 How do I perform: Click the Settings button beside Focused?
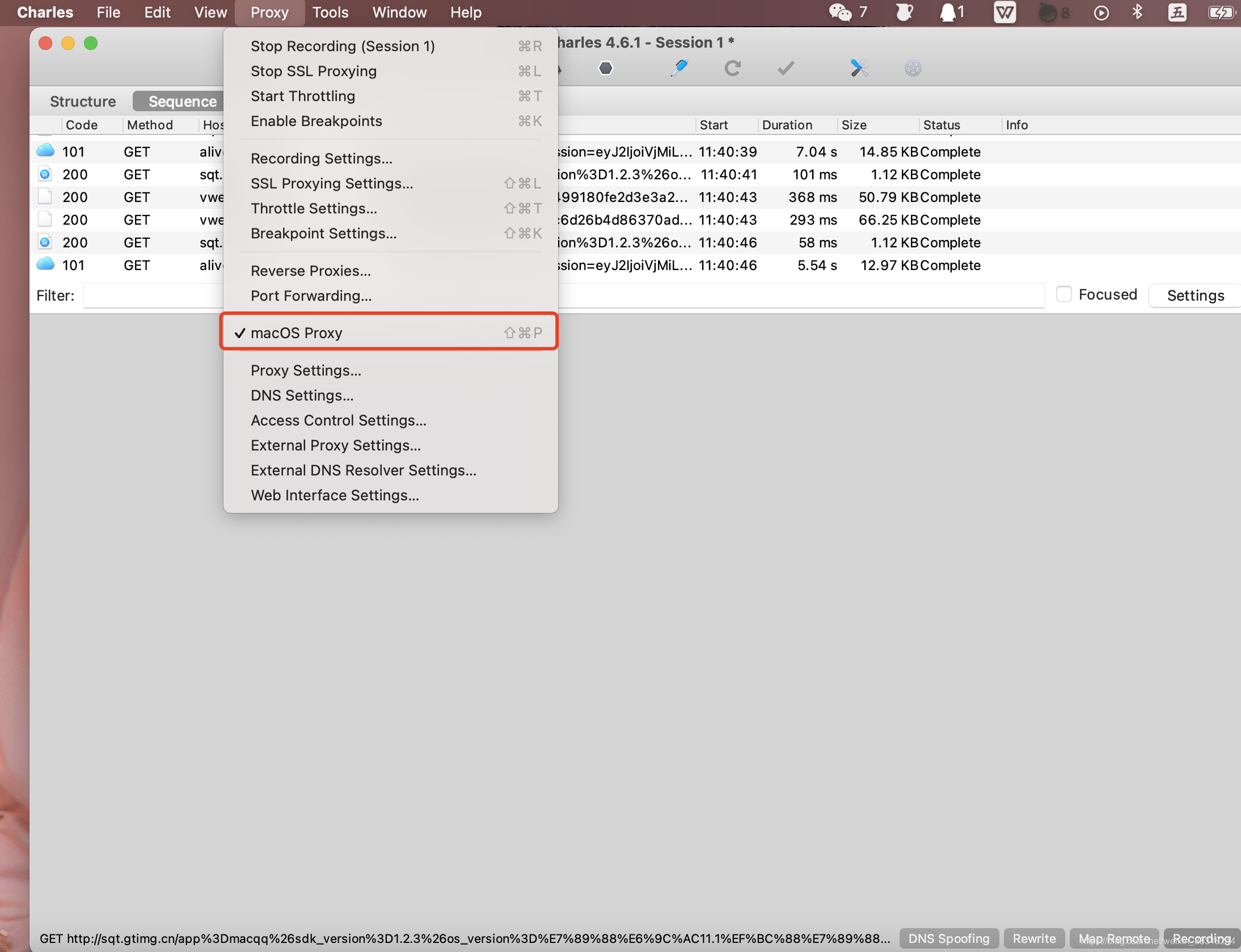(1195, 295)
